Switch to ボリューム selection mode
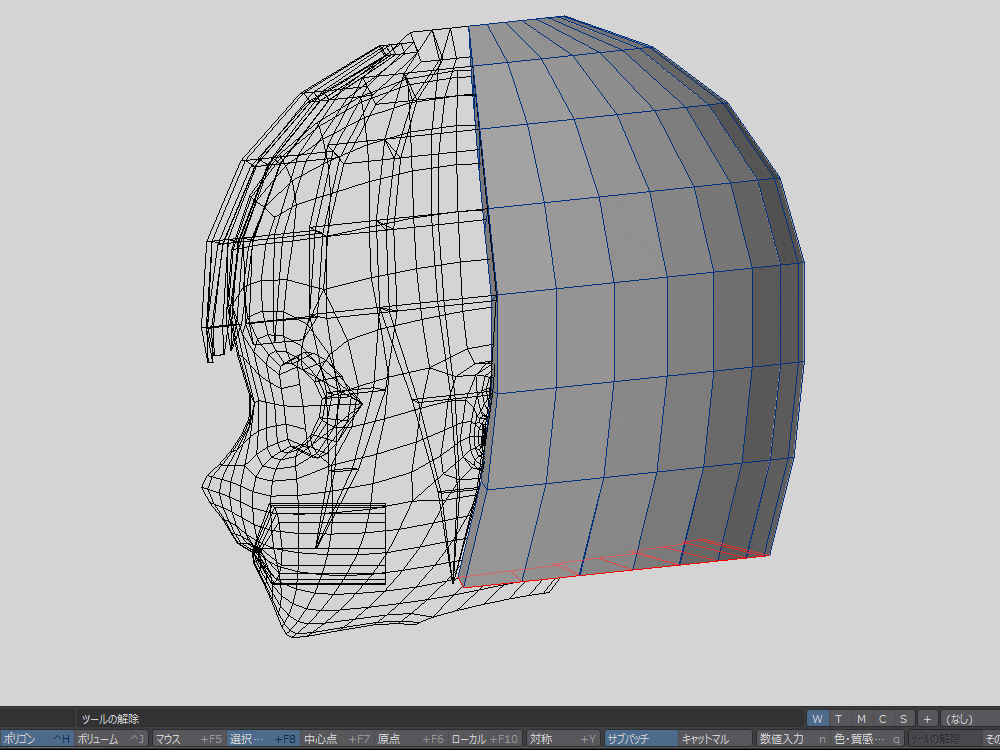 (111, 739)
